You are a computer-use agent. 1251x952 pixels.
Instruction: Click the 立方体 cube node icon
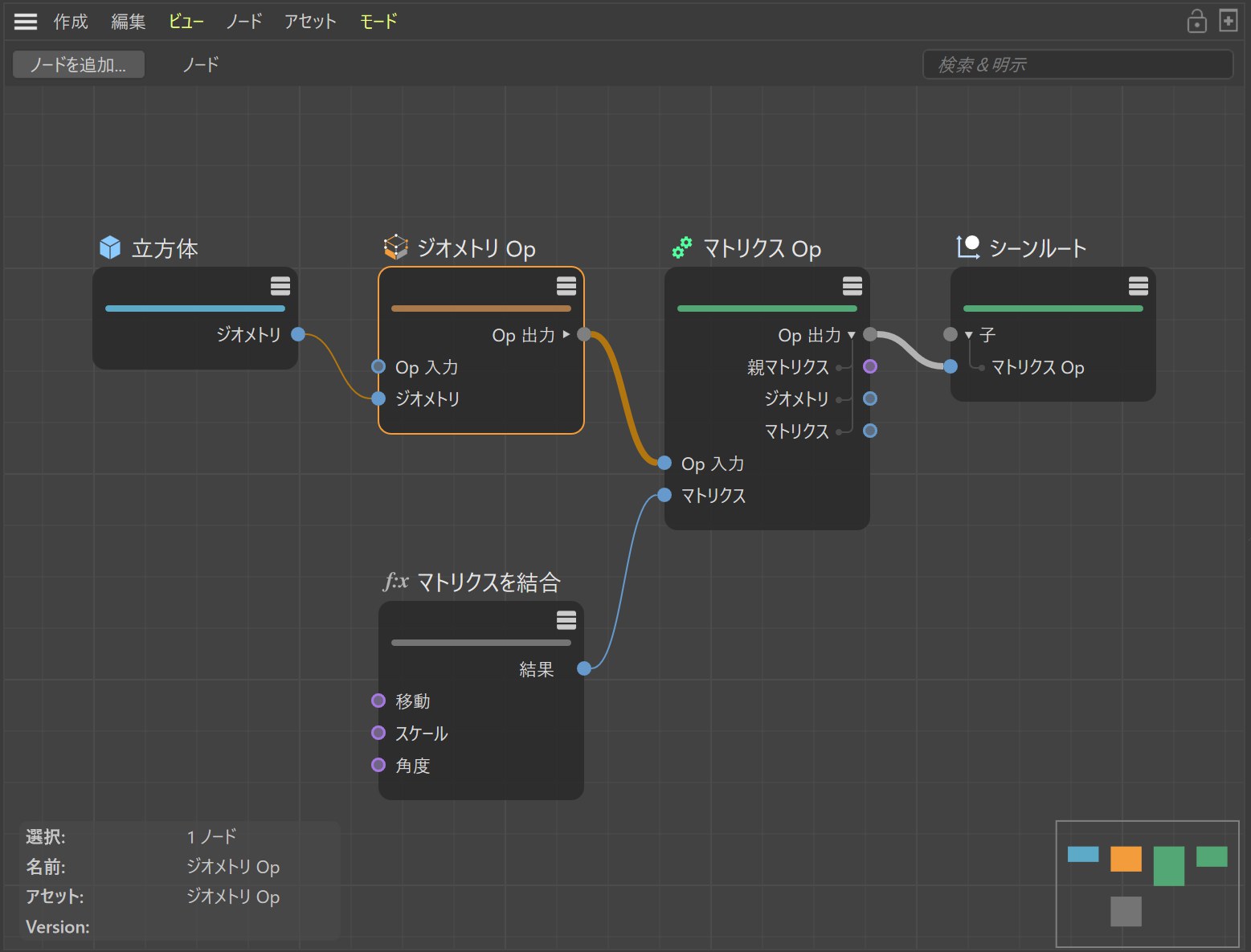110,247
